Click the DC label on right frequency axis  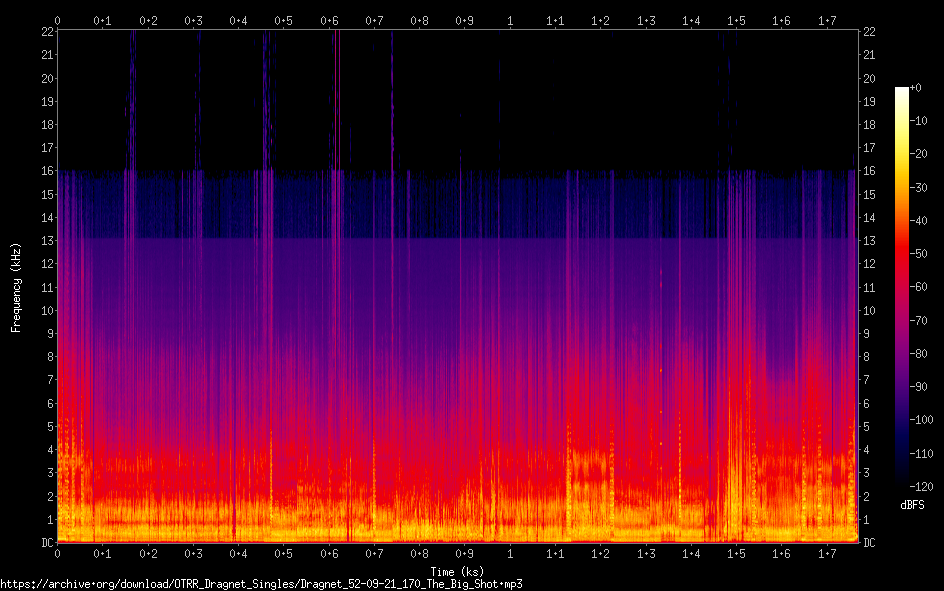(x=870, y=543)
